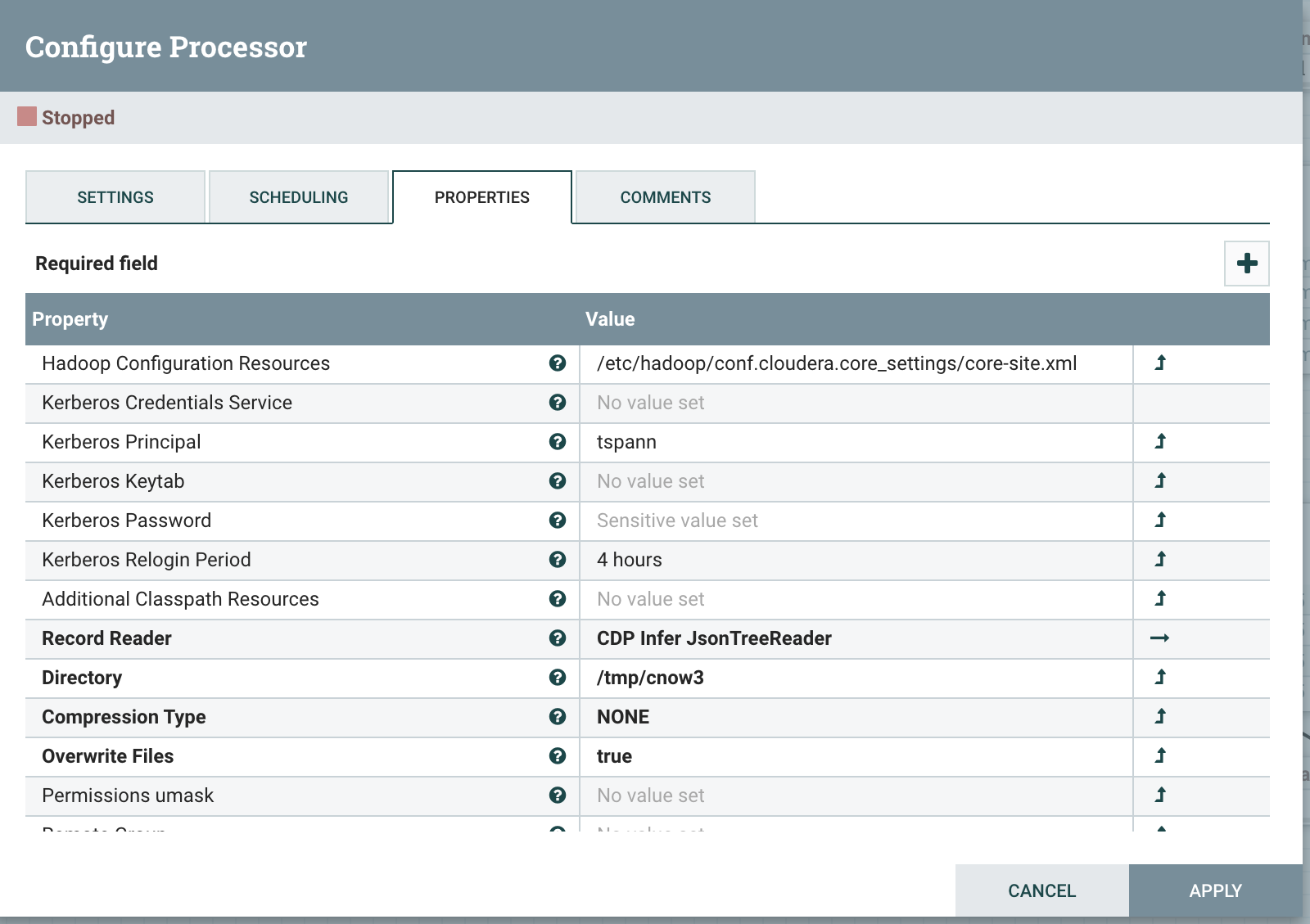This screenshot has height=924, width=1310.
Task: Edit Permissions umask empty value
Action: tap(856, 796)
